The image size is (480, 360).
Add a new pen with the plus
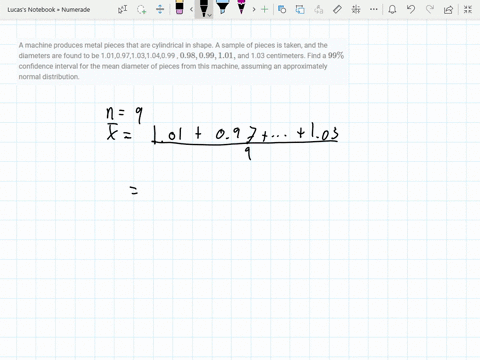click(265, 9)
